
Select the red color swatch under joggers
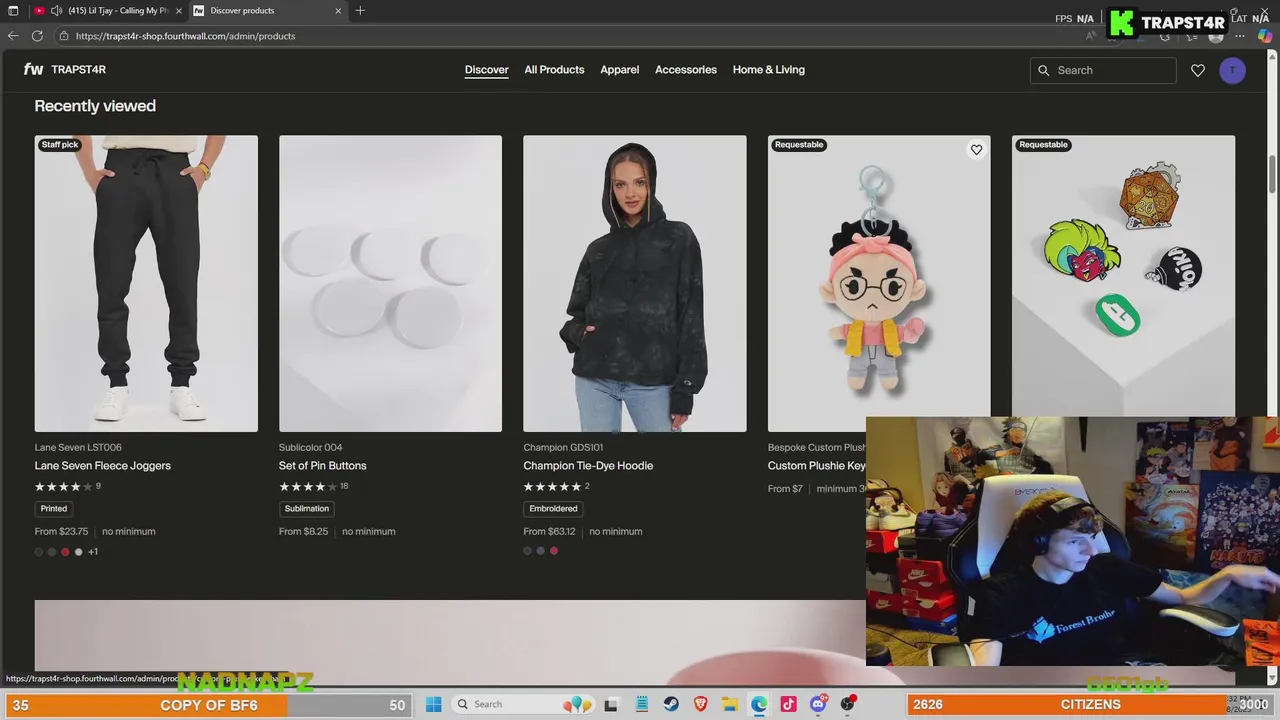tap(66, 552)
